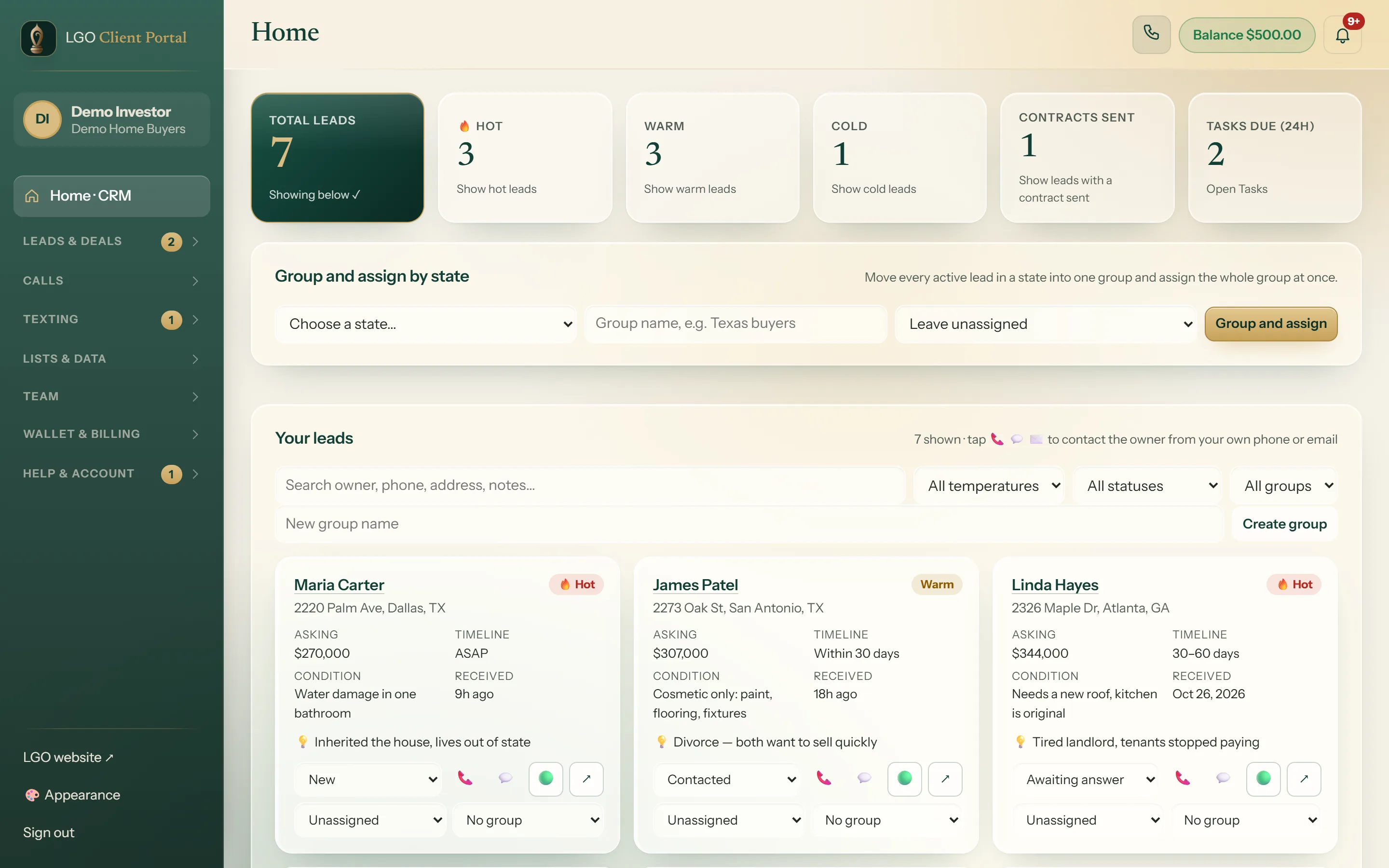1389x868 pixels.
Task: Text Maria Carter via chat bubble icon
Action: coord(505,778)
